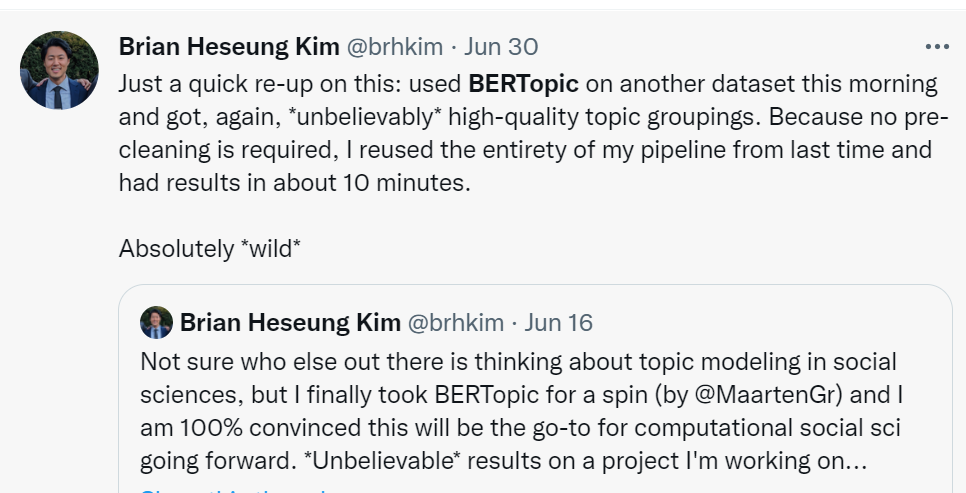Image resolution: width=966 pixels, height=493 pixels.
Task: Click the @brhkim handle in quoted tweet
Action: 455,322
